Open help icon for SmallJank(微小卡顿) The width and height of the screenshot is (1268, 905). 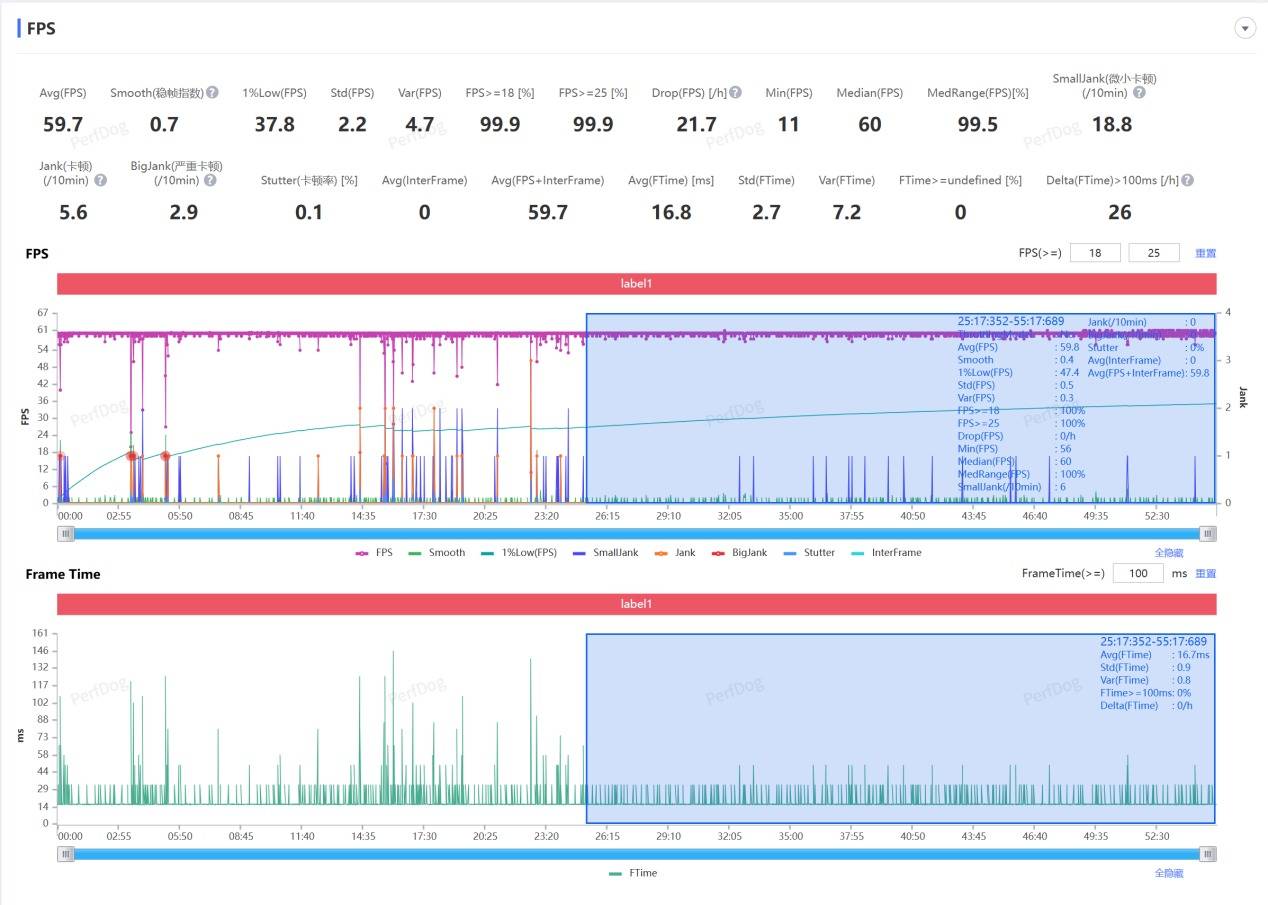pyautogui.click(x=1139, y=93)
